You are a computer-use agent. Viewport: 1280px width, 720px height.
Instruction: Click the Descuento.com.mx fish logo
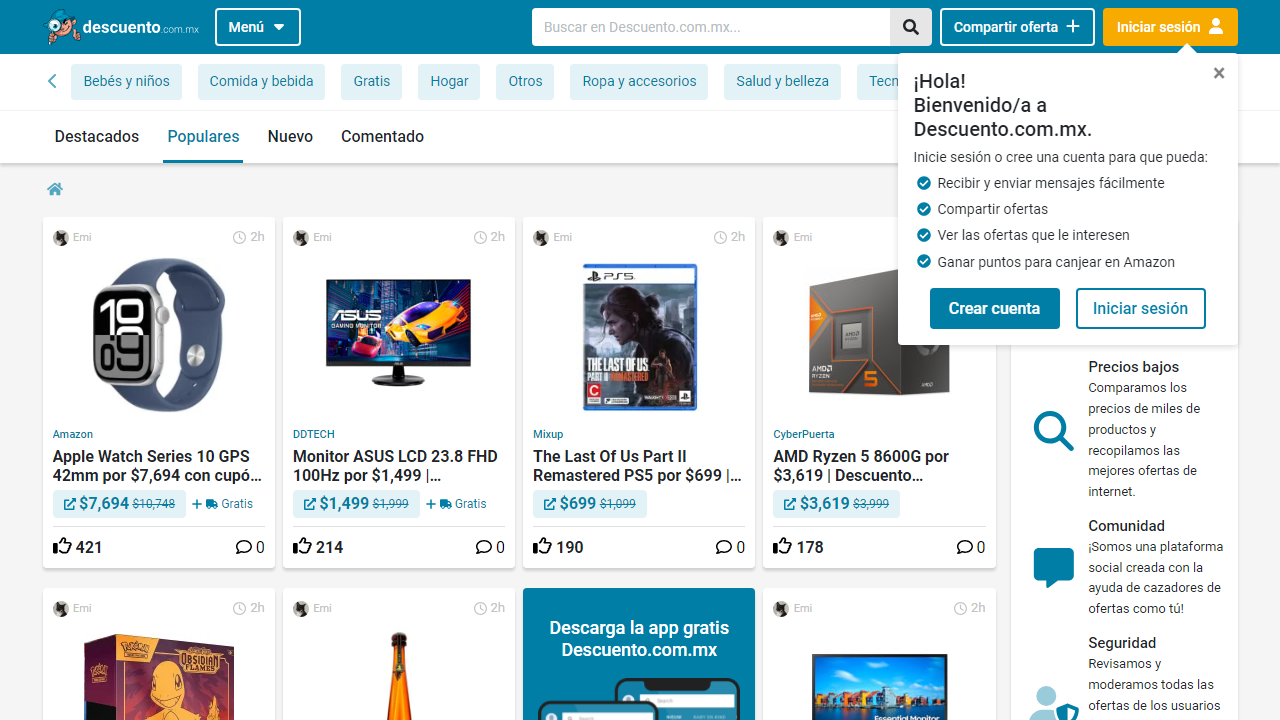(x=64, y=26)
